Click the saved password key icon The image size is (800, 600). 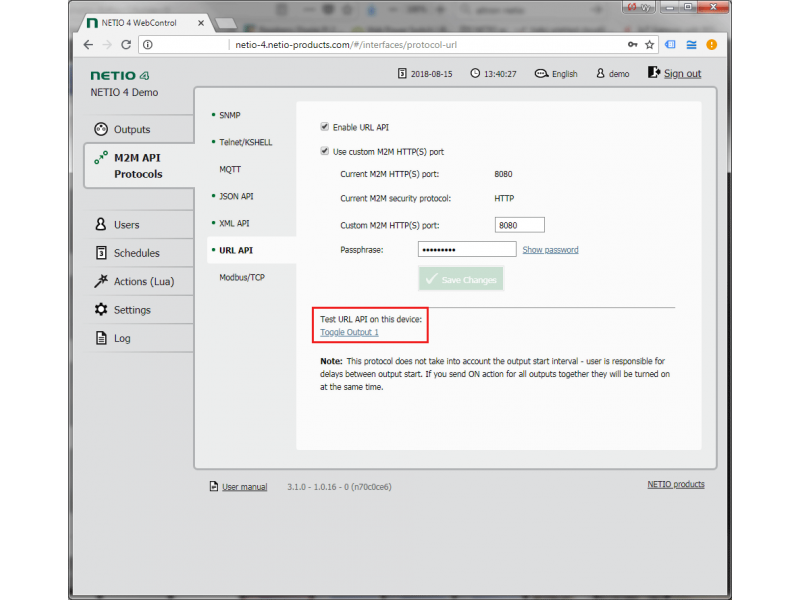633,45
